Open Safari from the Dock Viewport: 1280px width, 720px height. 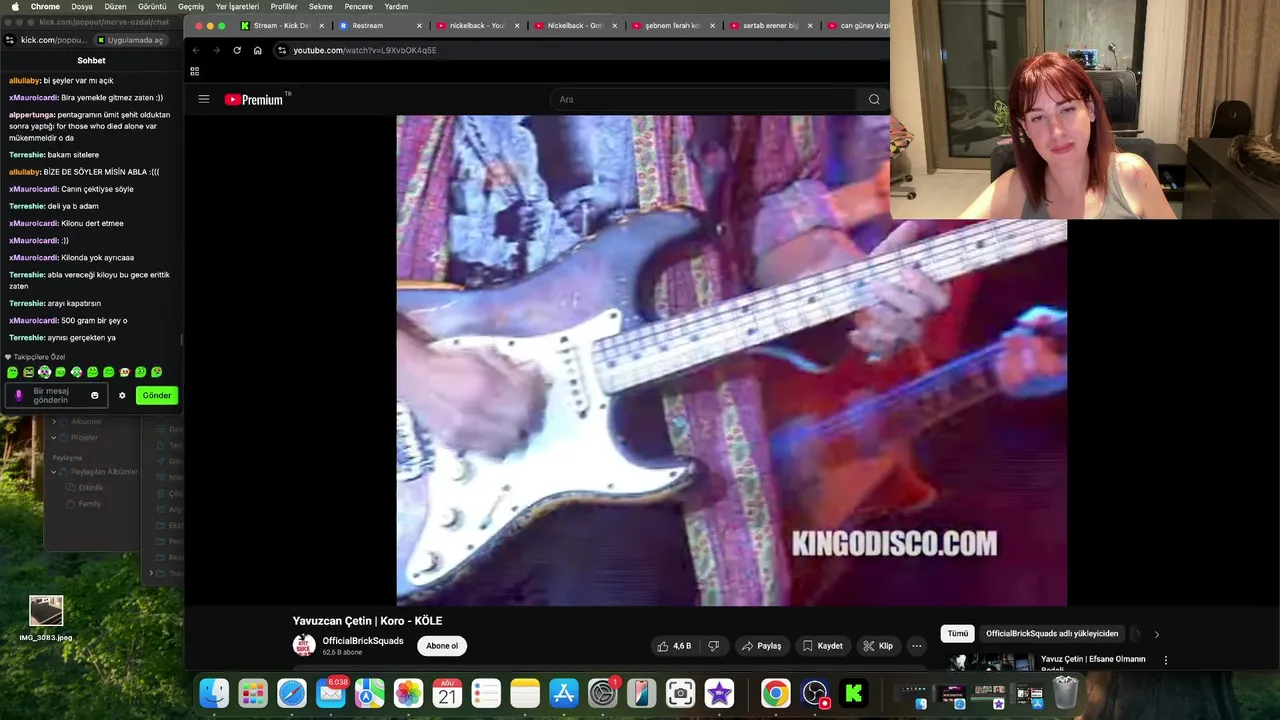point(292,693)
